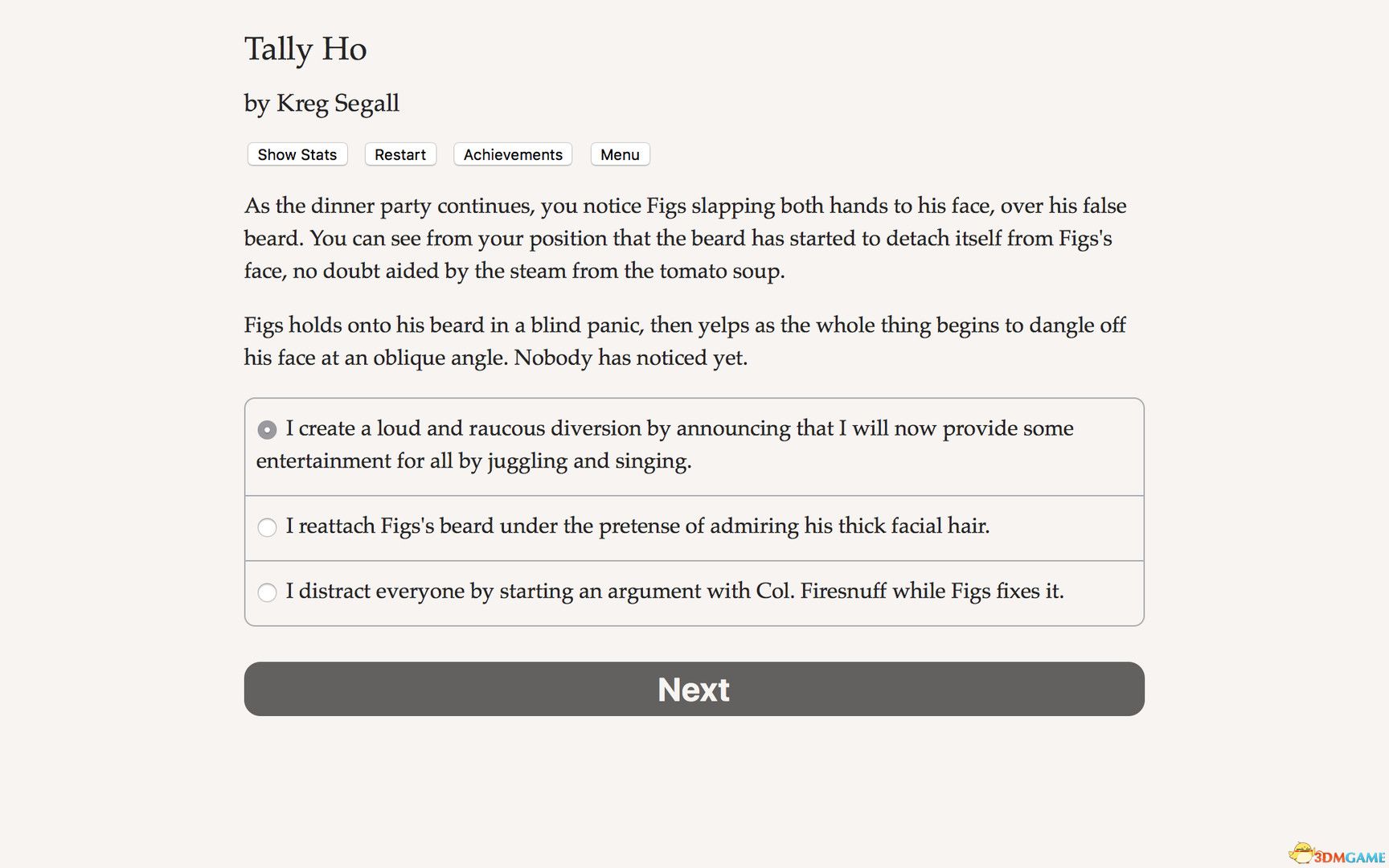Click the paragraph about tomato soup steam
The height and width of the screenshot is (868, 1389).
click(x=685, y=238)
